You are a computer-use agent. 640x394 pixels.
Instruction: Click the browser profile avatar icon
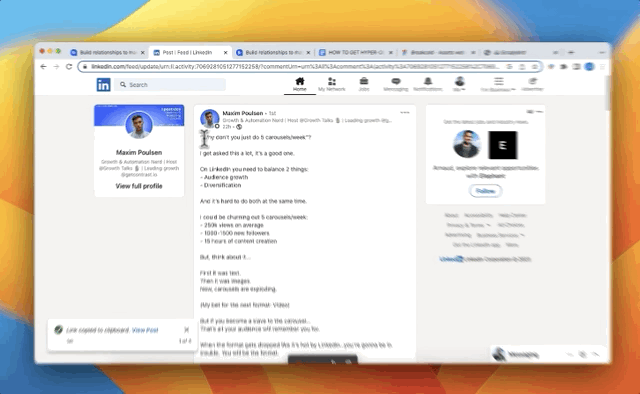tap(589, 67)
